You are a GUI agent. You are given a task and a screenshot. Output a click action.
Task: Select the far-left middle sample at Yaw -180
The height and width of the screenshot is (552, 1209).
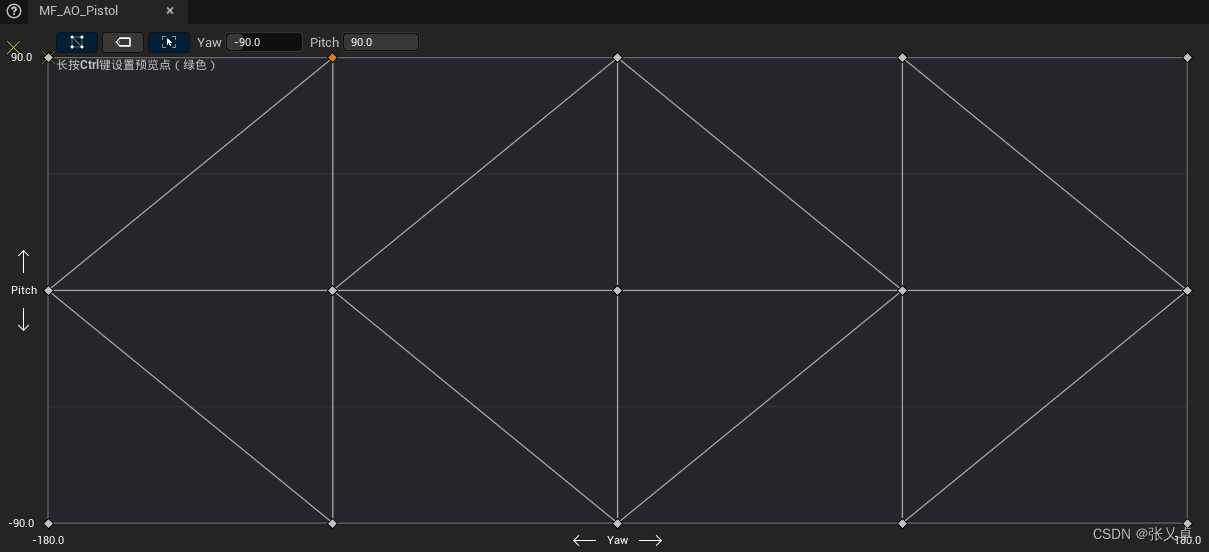click(48, 291)
